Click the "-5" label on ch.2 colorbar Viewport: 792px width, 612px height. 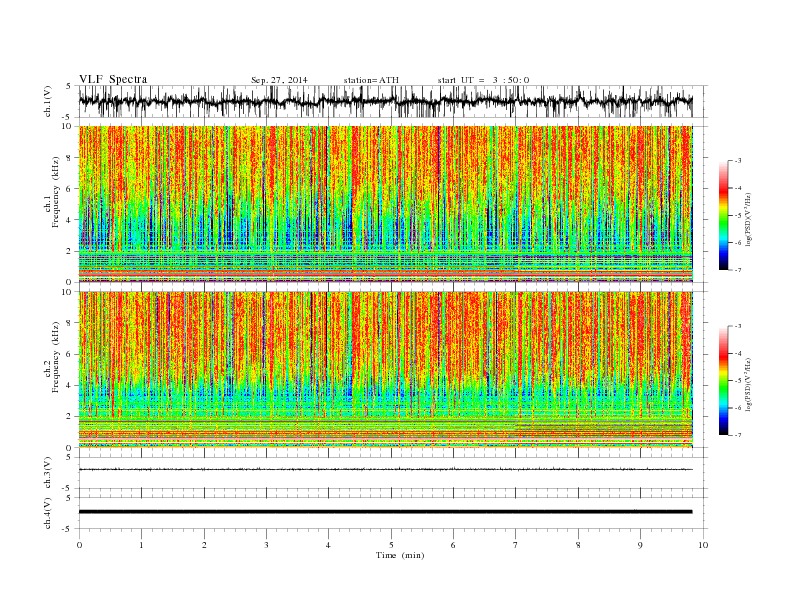[738, 381]
